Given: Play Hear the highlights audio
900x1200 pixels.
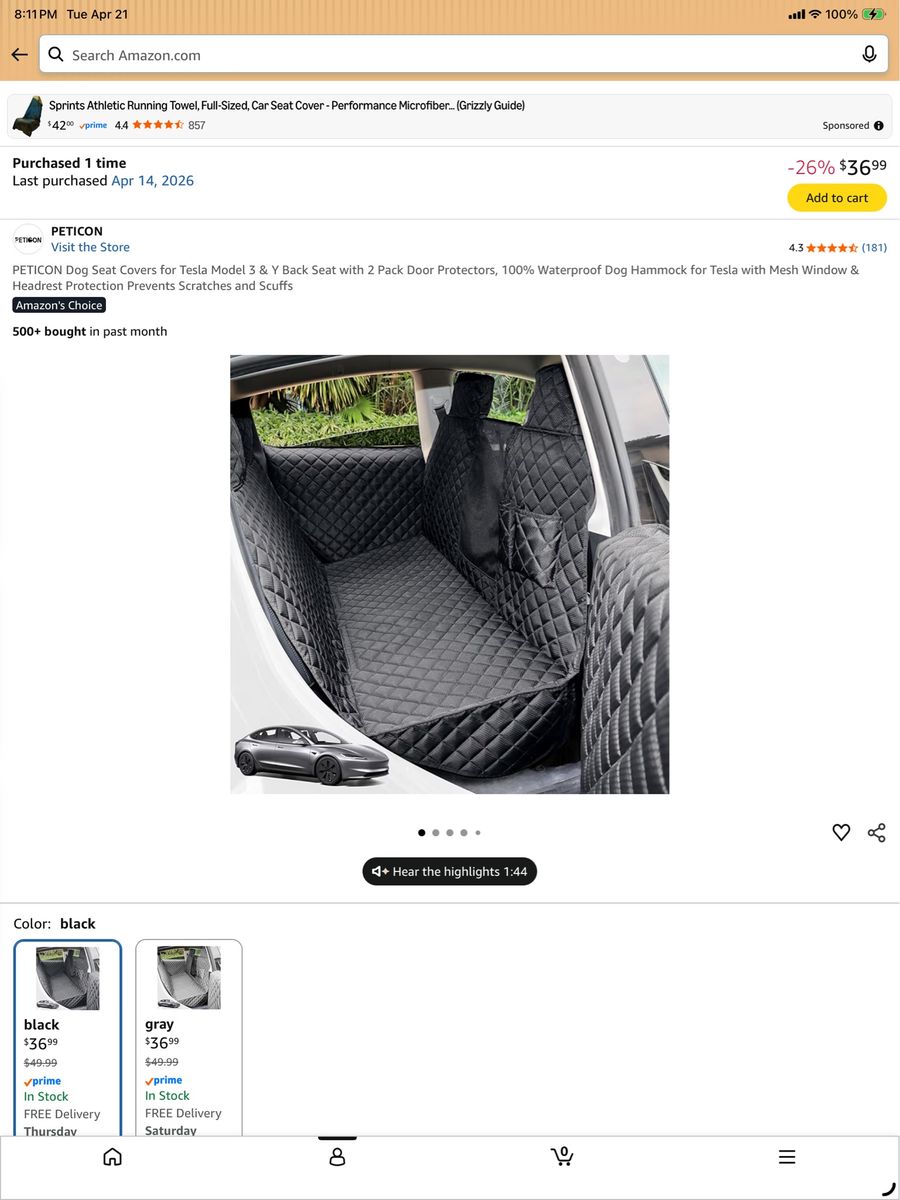Looking at the screenshot, I should pyautogui.click(x=450, y=871).
